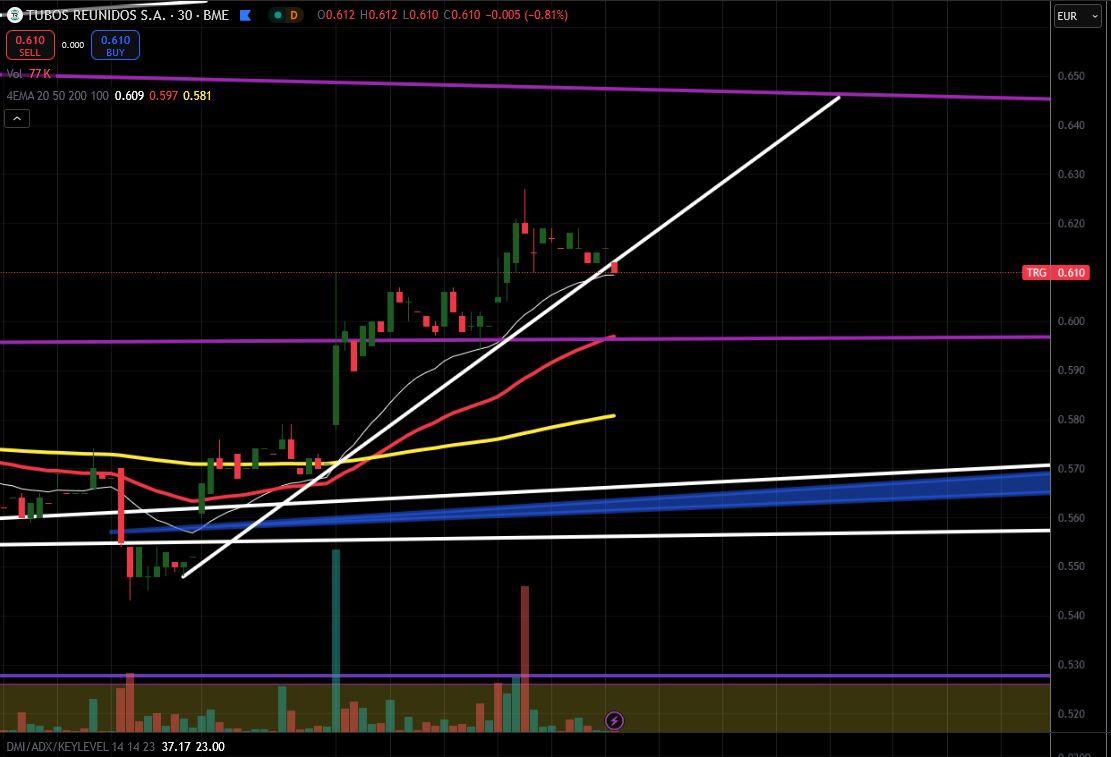Screen dimensions: 1111x757
Task: Select the Vol 77K indicator label
Action: tap(28, 74)
